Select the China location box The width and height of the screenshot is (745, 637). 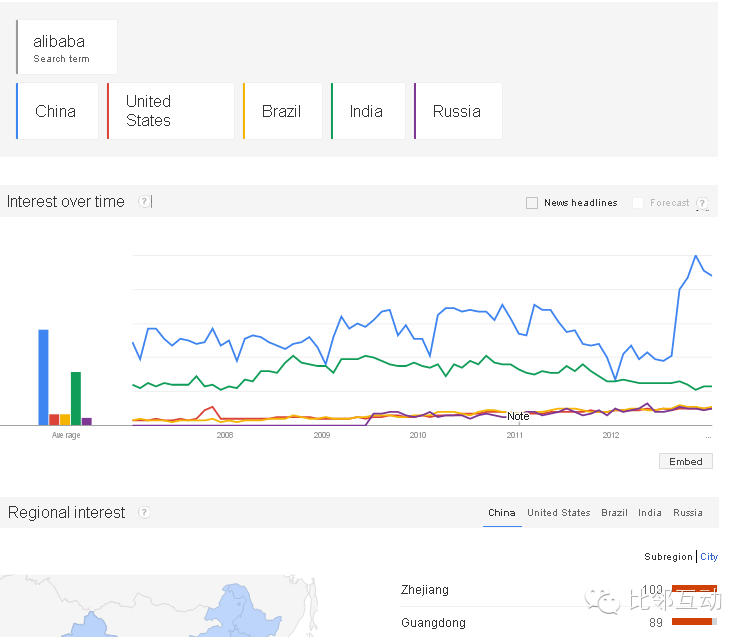(x=57, y=111)
